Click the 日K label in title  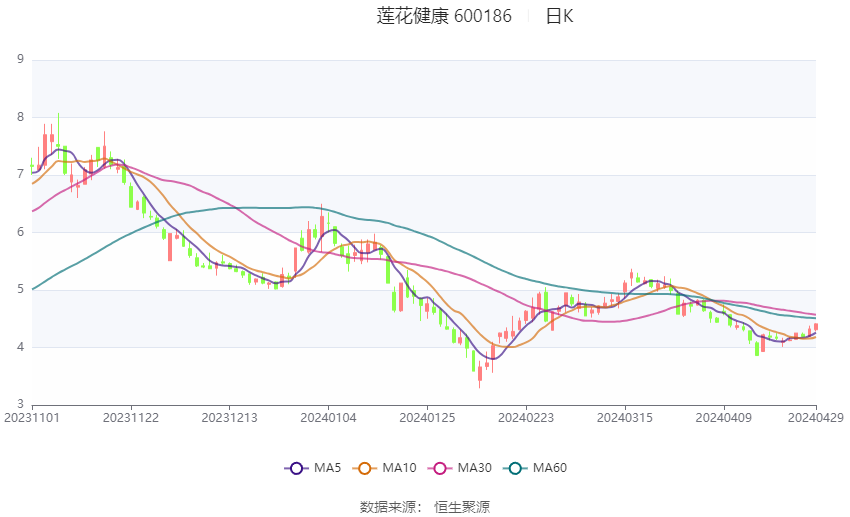coord(559,16)
